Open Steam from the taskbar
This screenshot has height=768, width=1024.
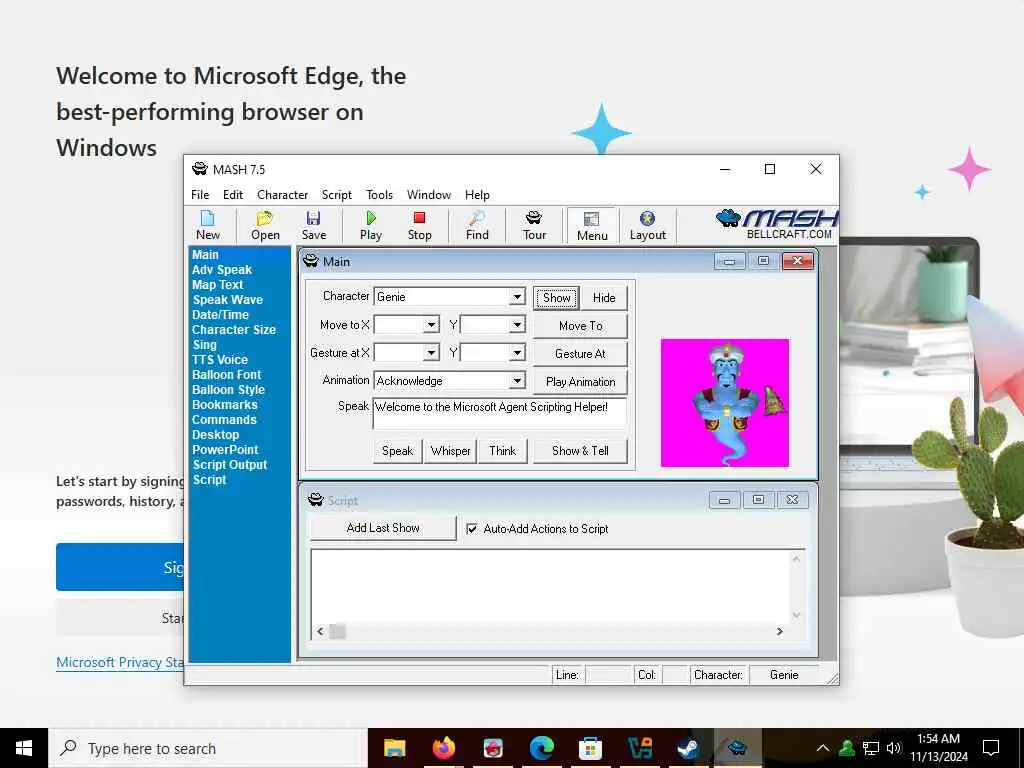pyautogui.click(x=688, y=748)
